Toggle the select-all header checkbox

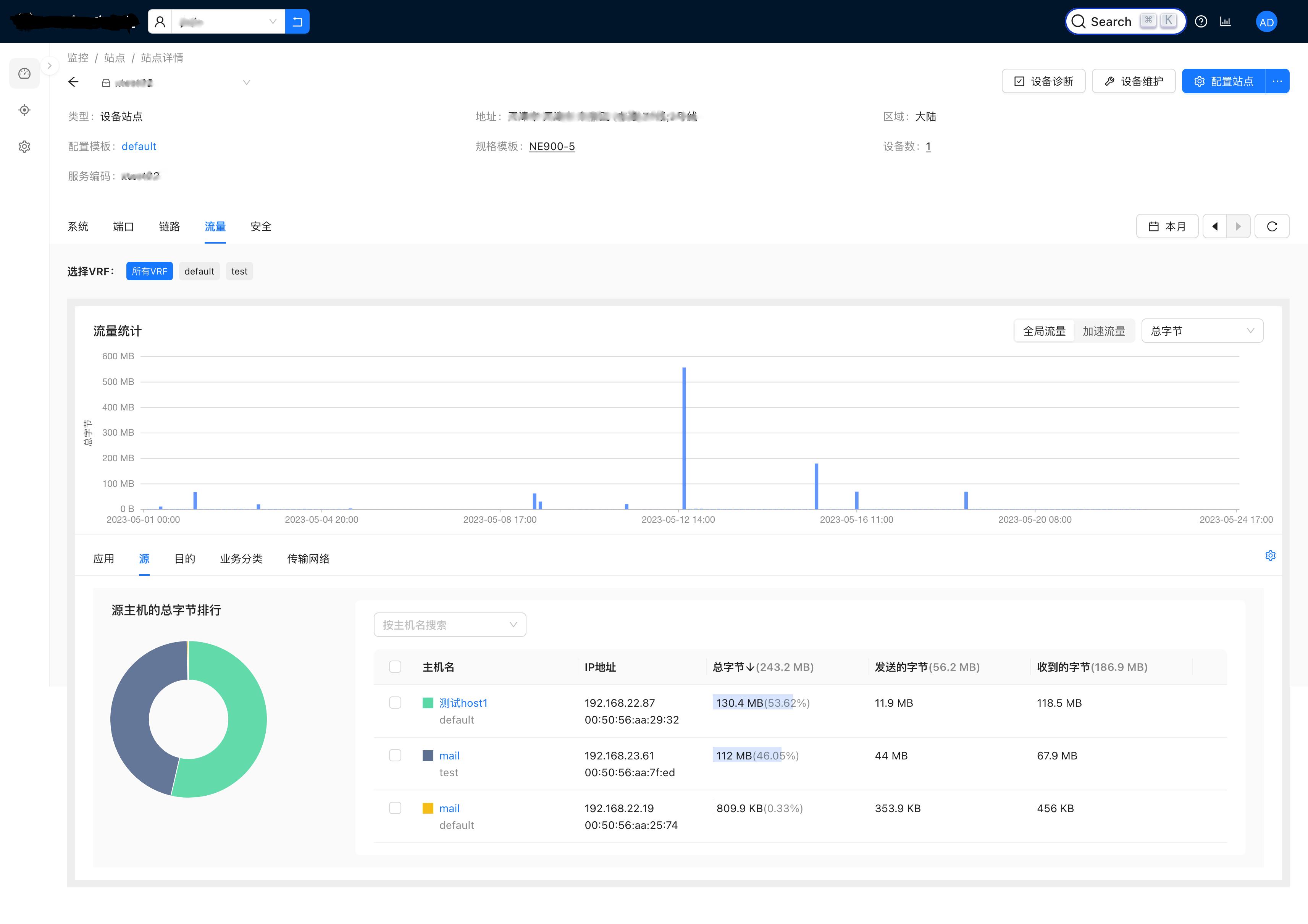tap(395, 667)
